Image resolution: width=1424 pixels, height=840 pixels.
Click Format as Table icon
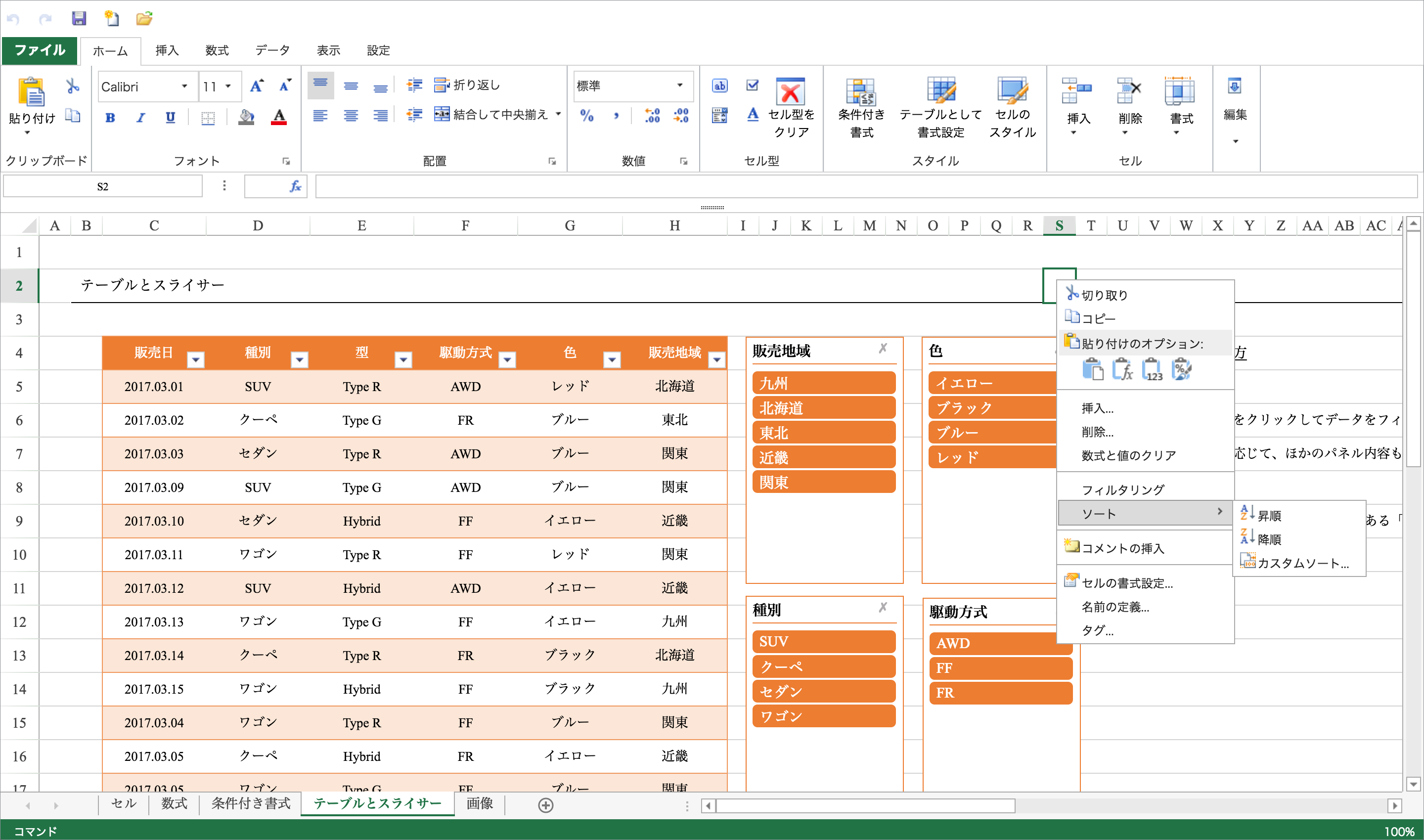940,90
